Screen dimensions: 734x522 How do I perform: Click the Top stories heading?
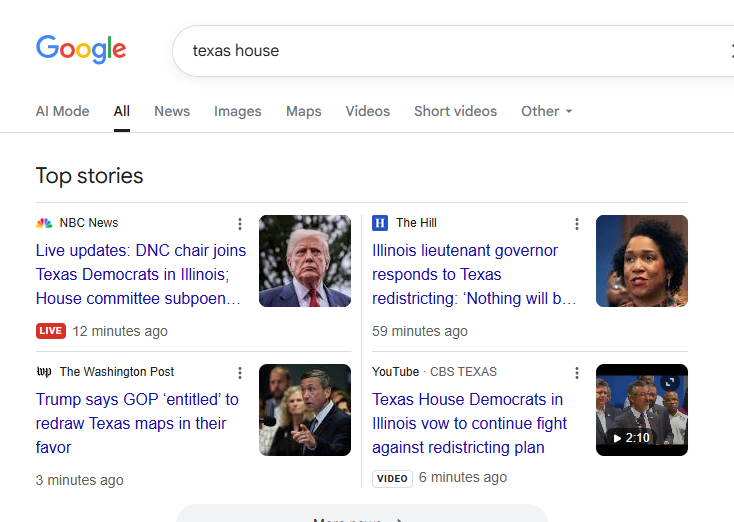click(x=89, y=176)
